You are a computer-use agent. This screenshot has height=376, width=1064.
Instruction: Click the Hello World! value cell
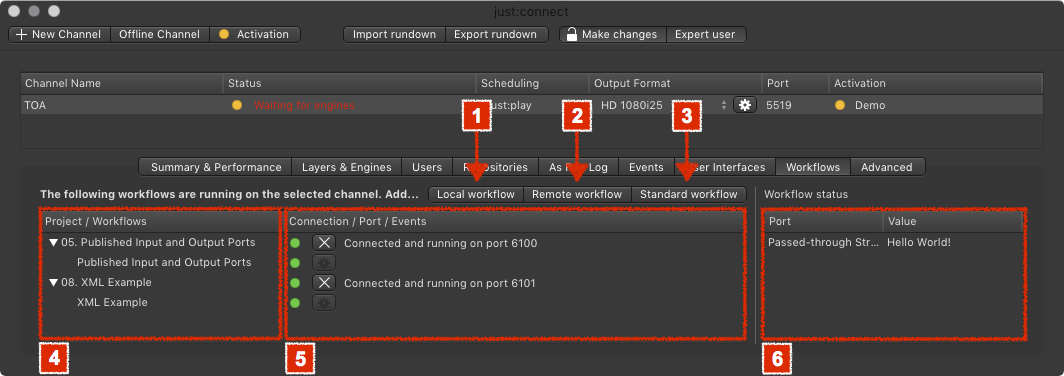click(919, 242)
